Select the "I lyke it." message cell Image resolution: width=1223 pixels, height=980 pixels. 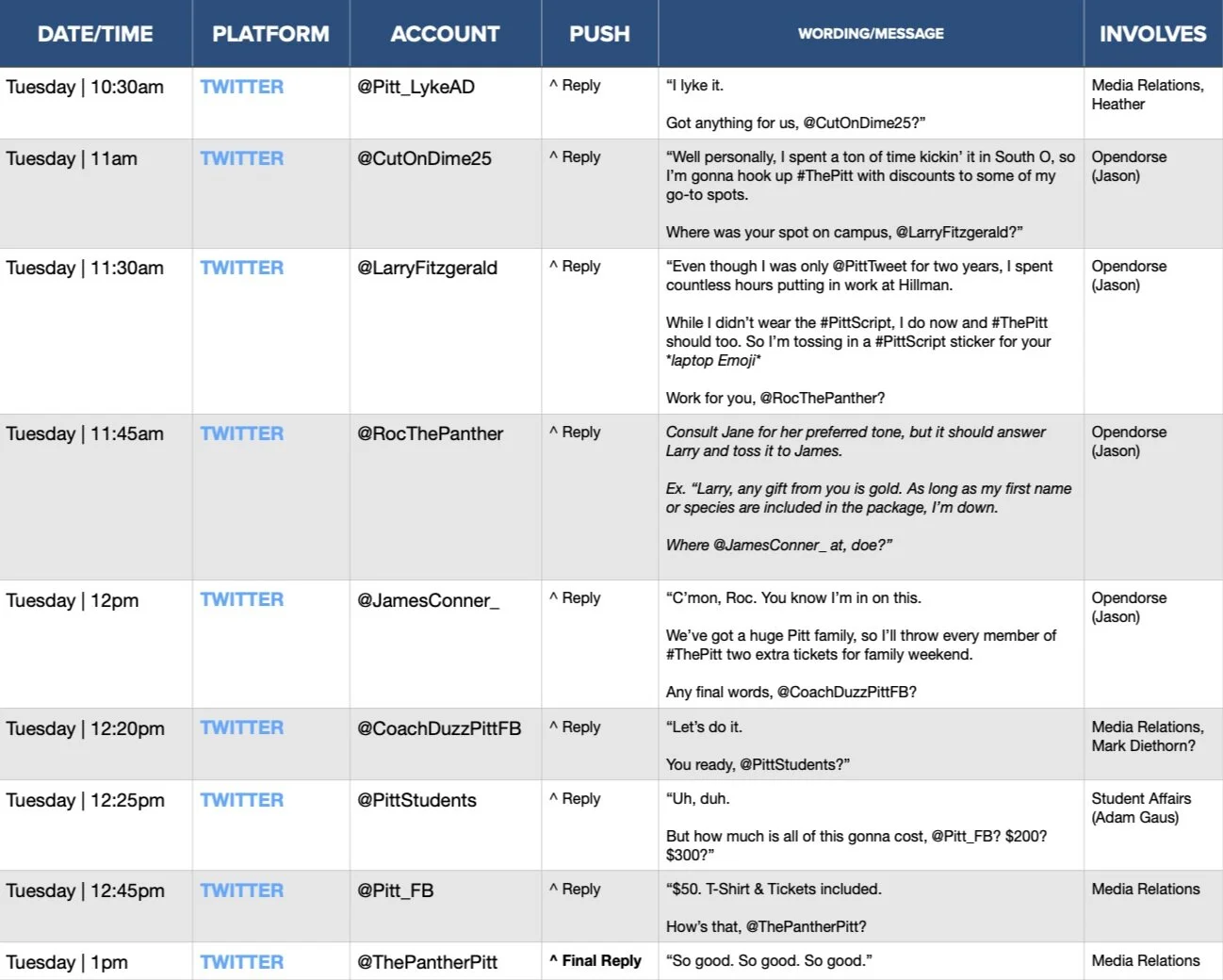pyautogui.click(x=871, y=103)
